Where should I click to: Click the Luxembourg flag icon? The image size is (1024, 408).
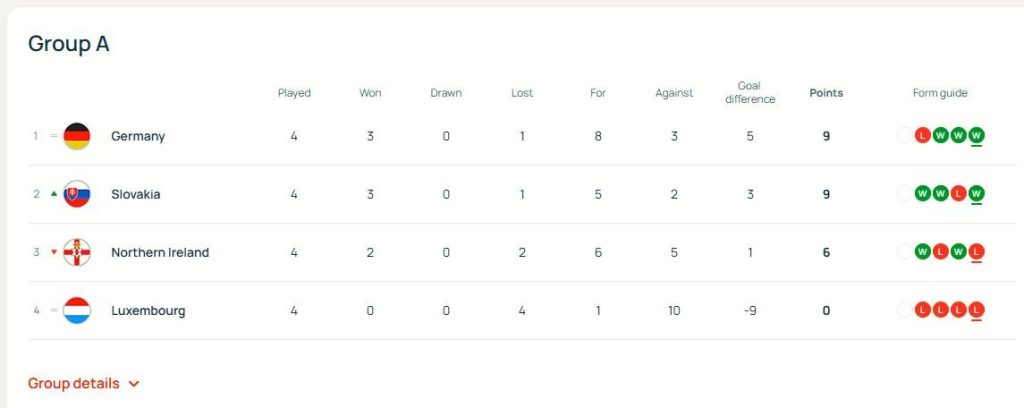(x=77, y=310)
